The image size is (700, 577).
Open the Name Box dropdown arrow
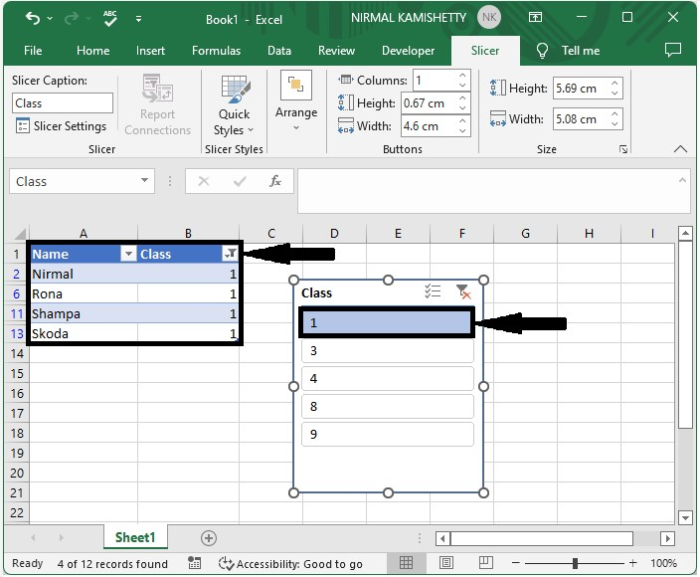144,180
